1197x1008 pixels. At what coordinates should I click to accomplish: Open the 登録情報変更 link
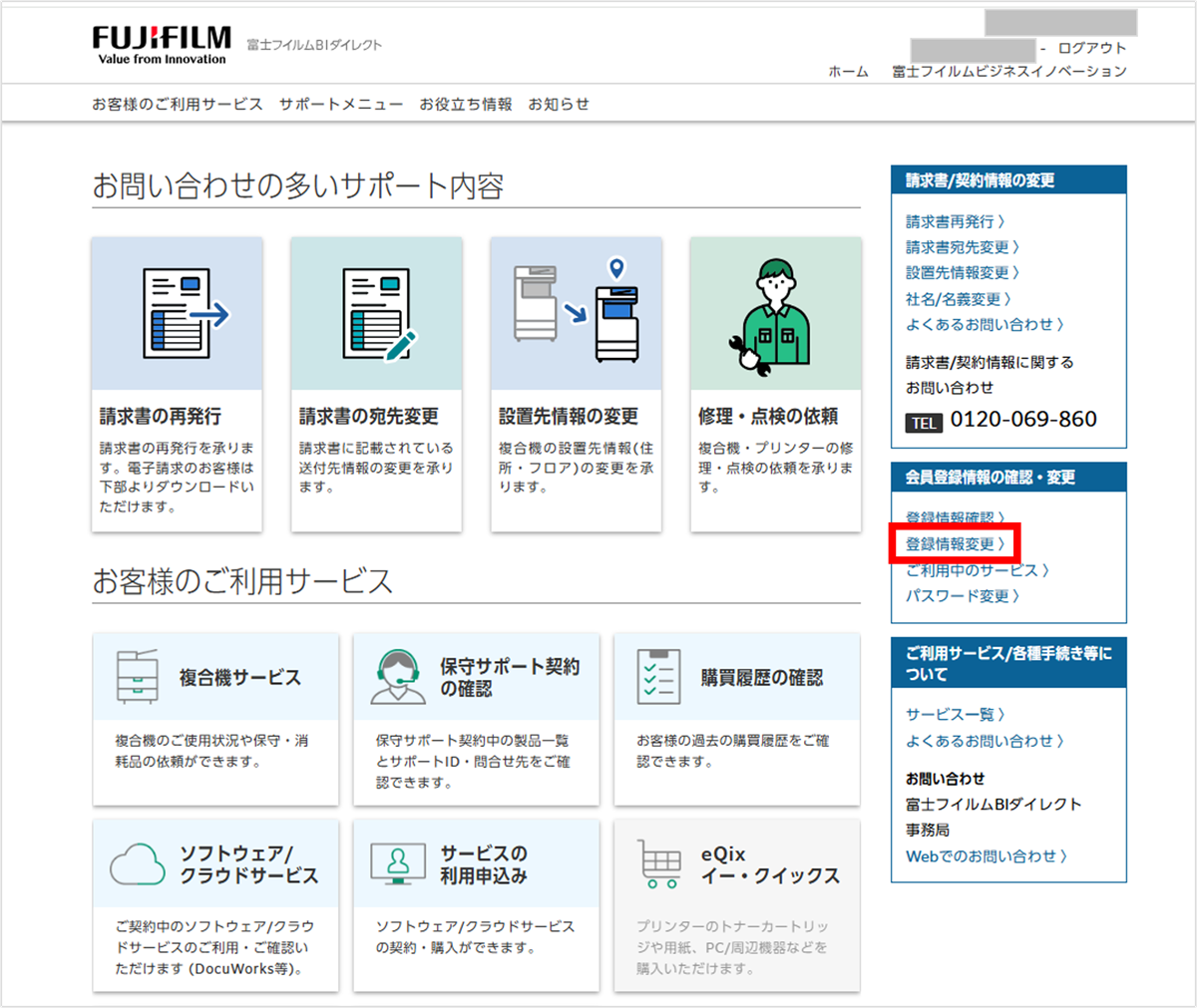[x=955, y=544]
